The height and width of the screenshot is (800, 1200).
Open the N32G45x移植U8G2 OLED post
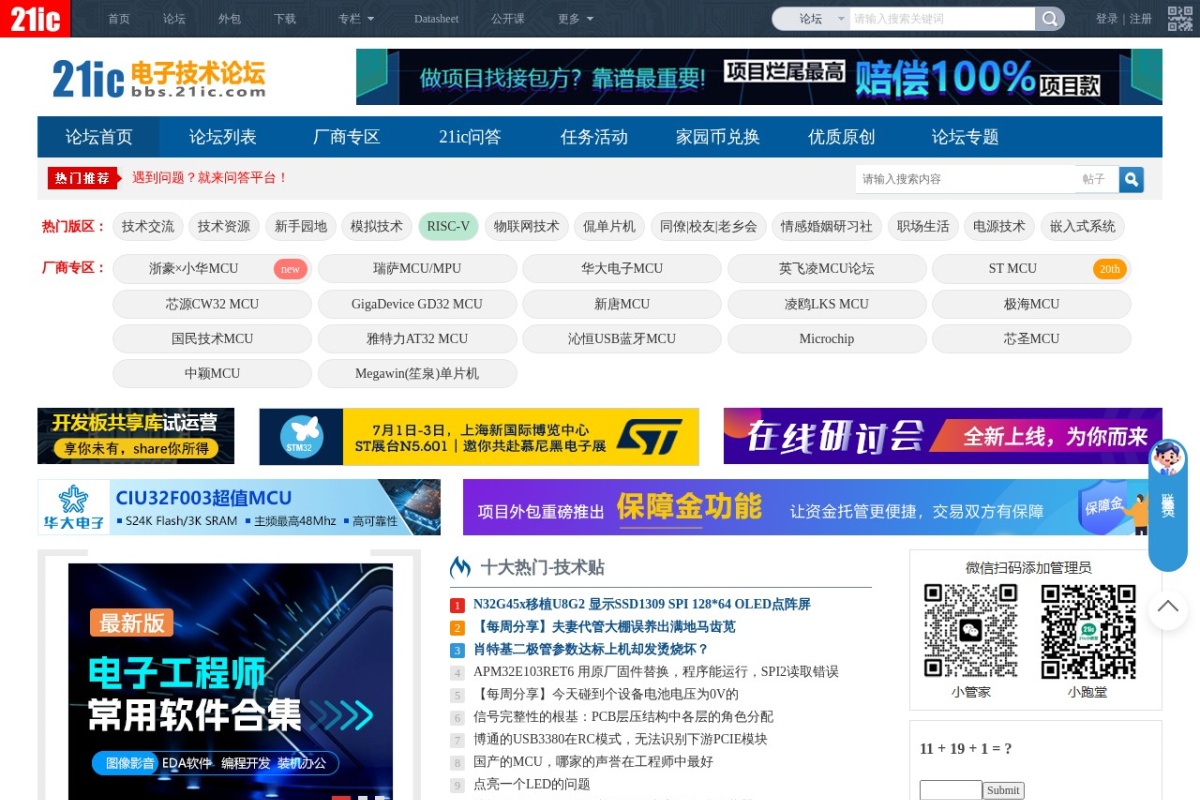point(642,605)
